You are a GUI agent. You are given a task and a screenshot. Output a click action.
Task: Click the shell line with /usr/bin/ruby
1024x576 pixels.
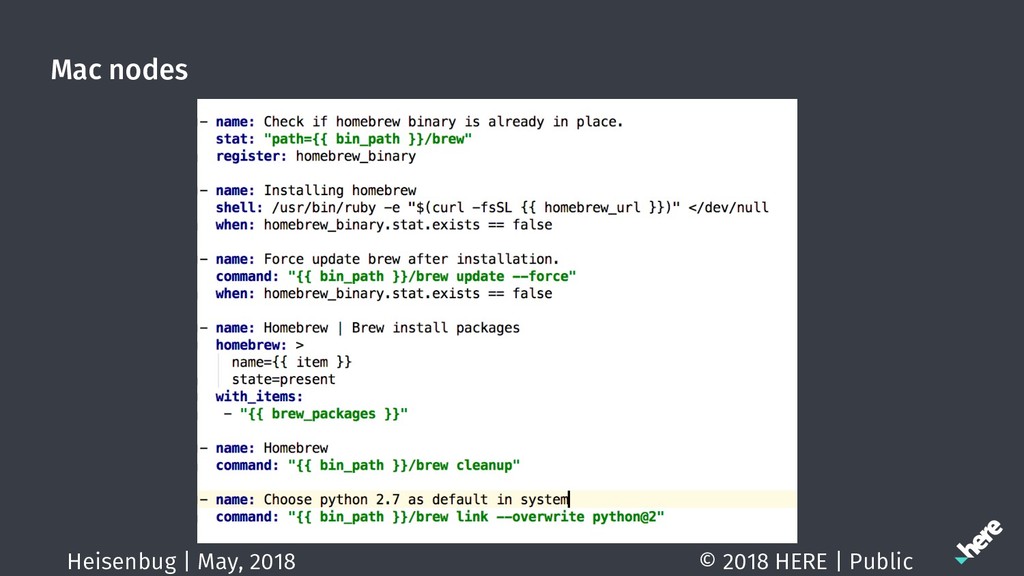tap(492, 208)
